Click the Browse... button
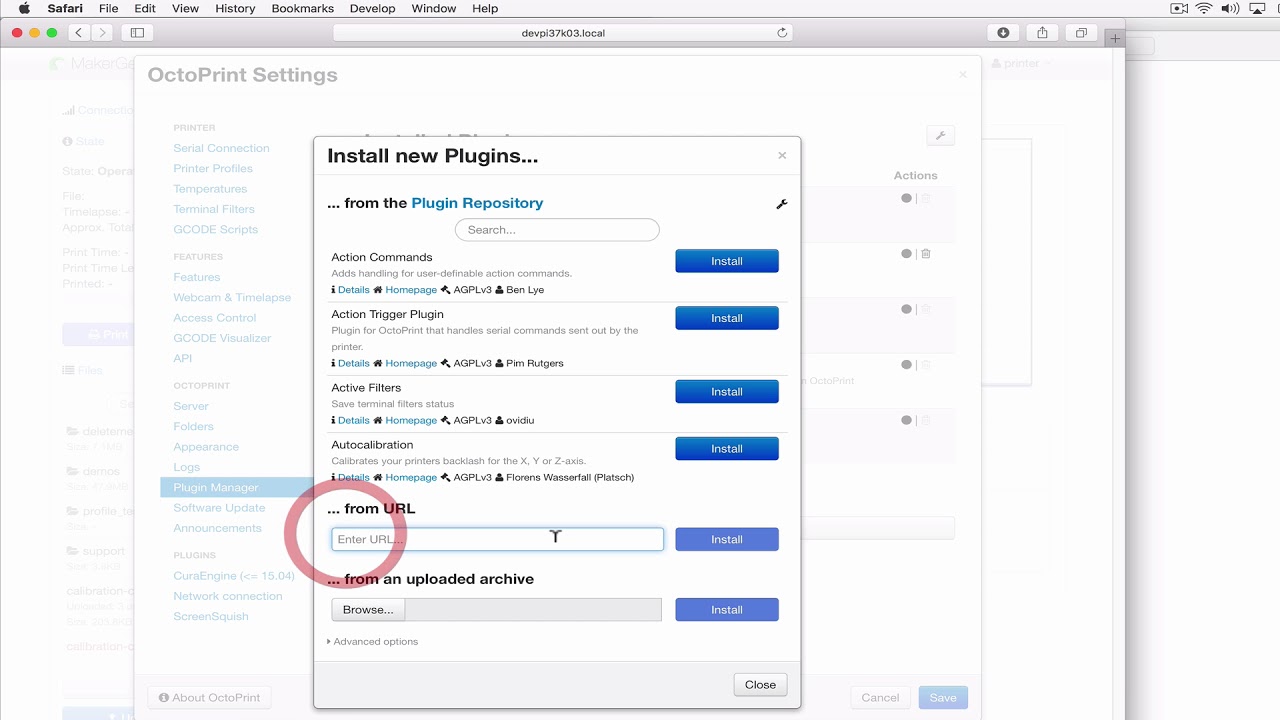Viewport: 1280px width, 720px height. pyautogui.click(x=368, y=609)
